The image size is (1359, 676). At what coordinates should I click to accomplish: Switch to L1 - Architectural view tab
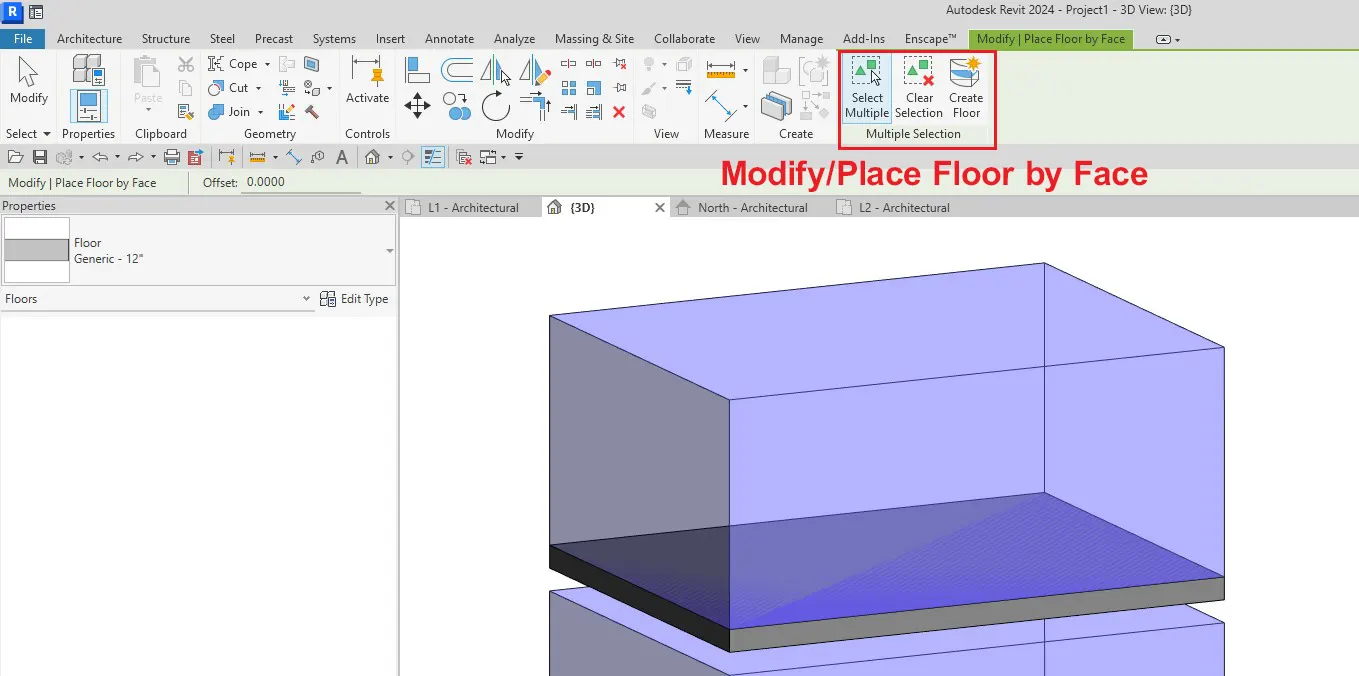coord(472,208)
